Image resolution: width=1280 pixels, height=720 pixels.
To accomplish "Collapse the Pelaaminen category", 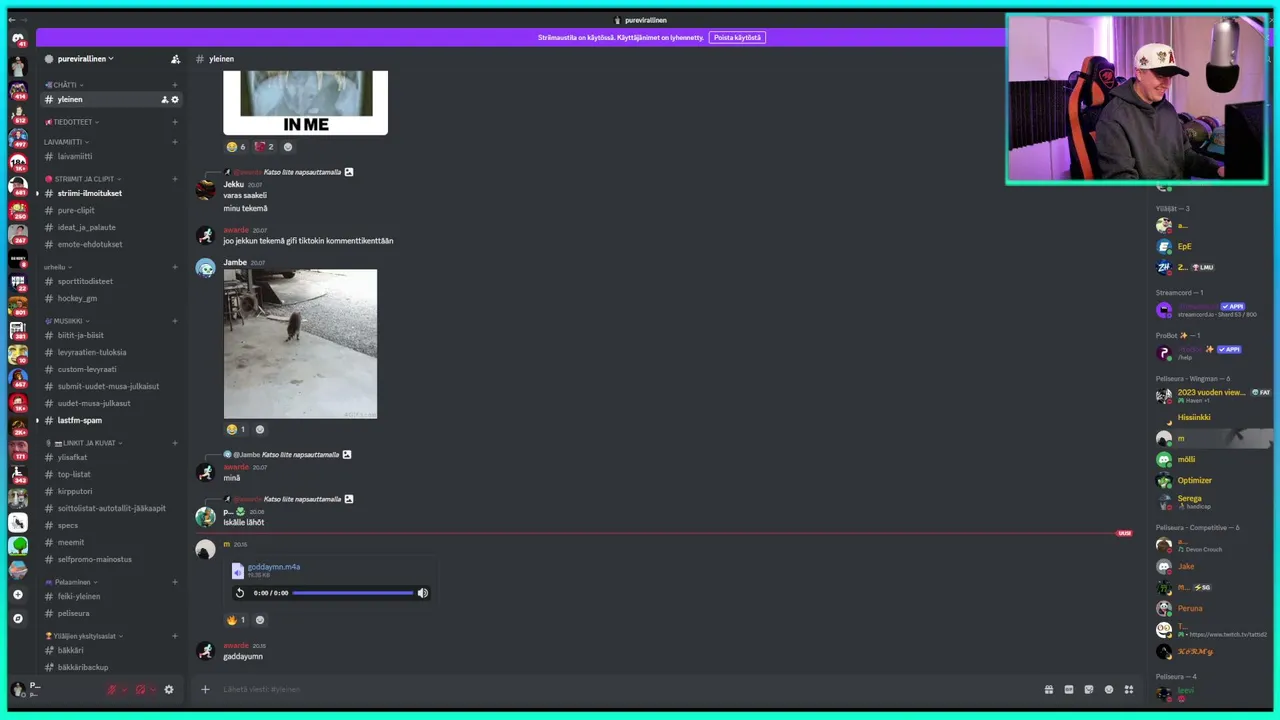I will 71,582.
